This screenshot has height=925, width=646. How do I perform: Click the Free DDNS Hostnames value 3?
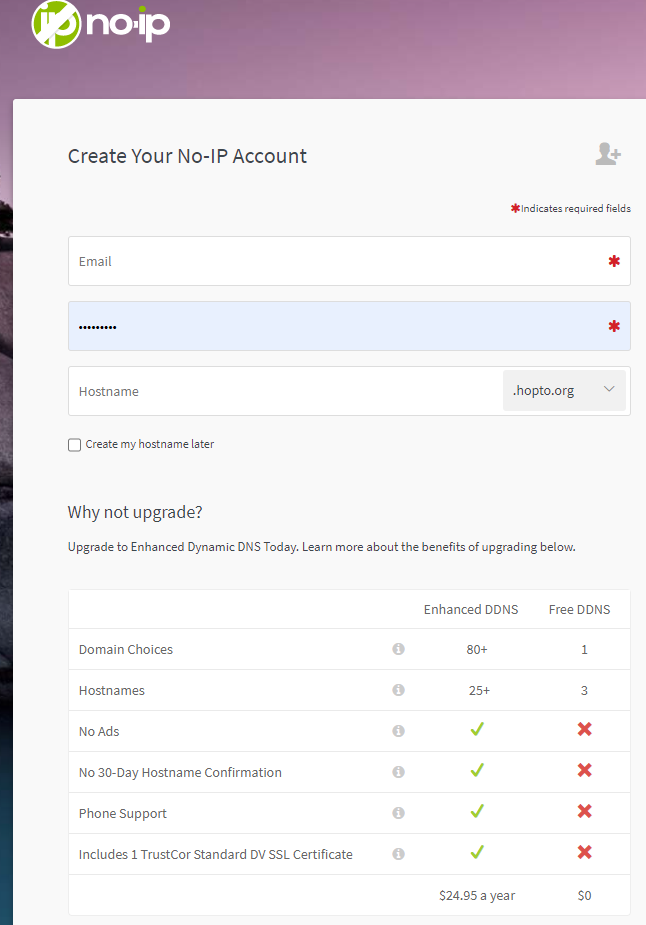(x=584, y=690)
